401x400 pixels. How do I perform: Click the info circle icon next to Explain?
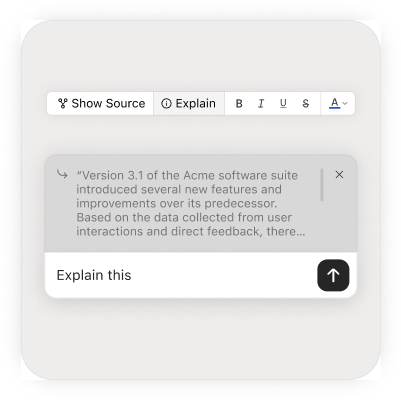click(x=166, y=104)
